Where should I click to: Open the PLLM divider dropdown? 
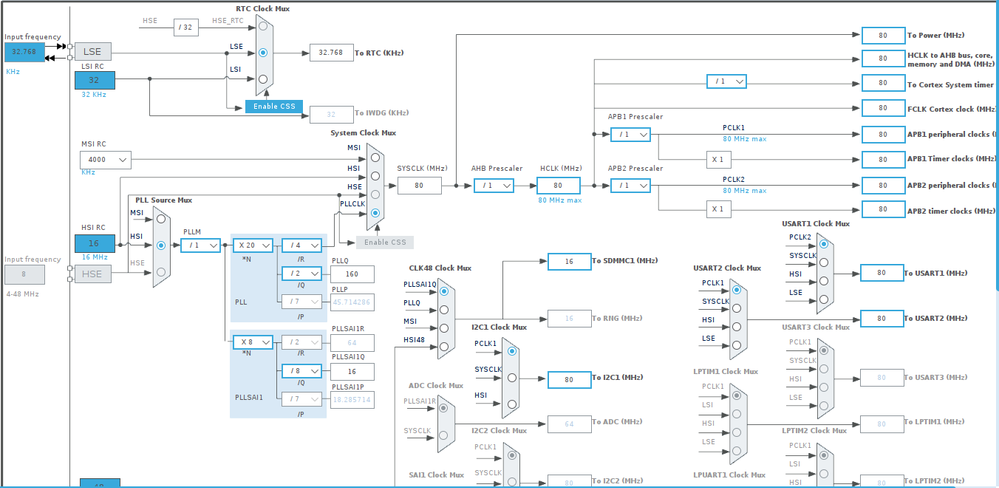coord(200,245)
